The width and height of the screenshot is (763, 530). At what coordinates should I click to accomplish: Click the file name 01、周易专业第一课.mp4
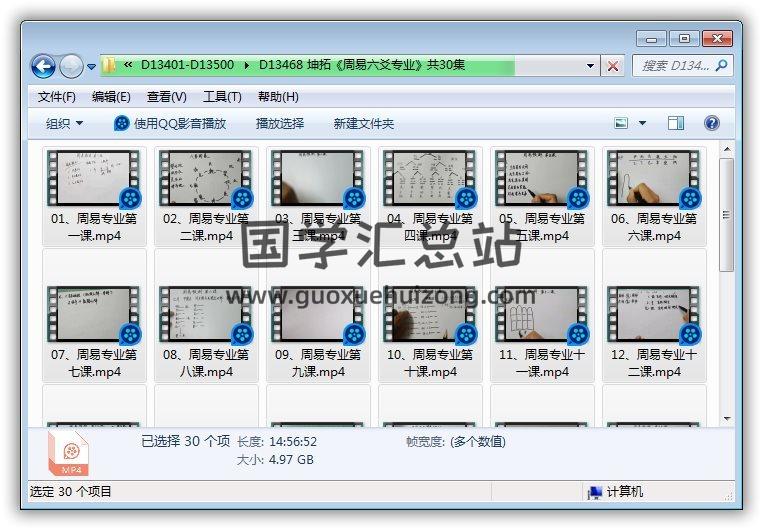point(94,227)
